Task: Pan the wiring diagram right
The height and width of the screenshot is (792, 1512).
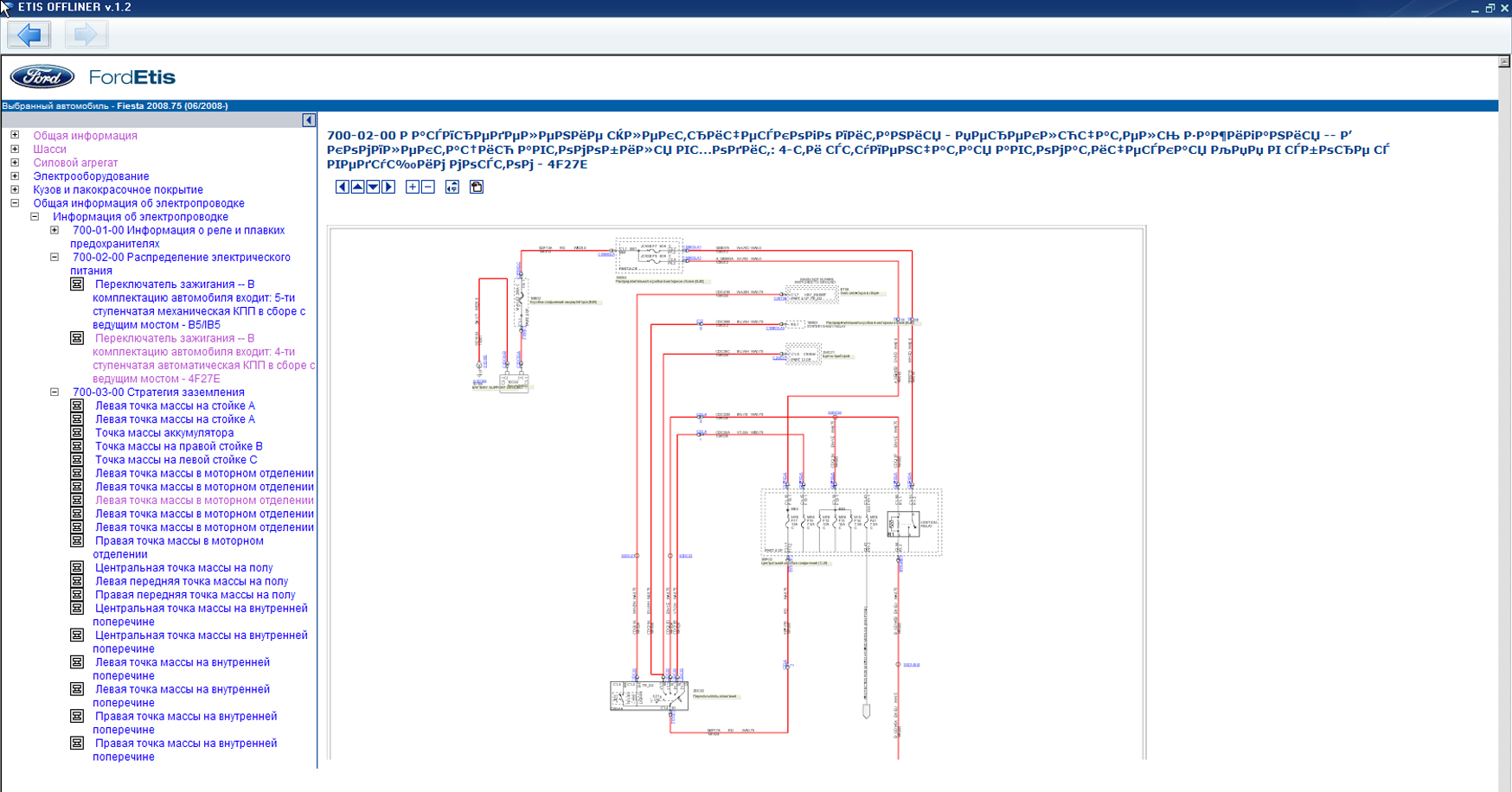Action: click(x=388, y=187)
